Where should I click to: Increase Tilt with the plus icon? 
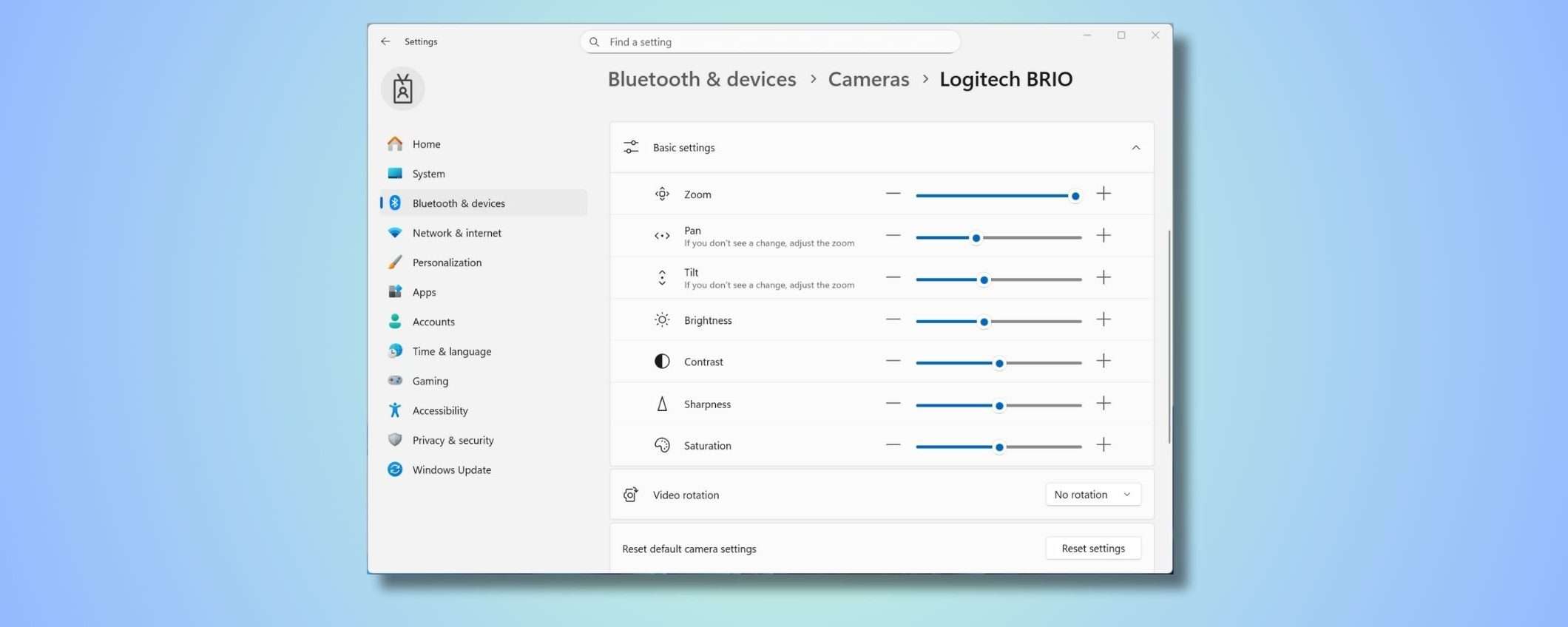1103,277
